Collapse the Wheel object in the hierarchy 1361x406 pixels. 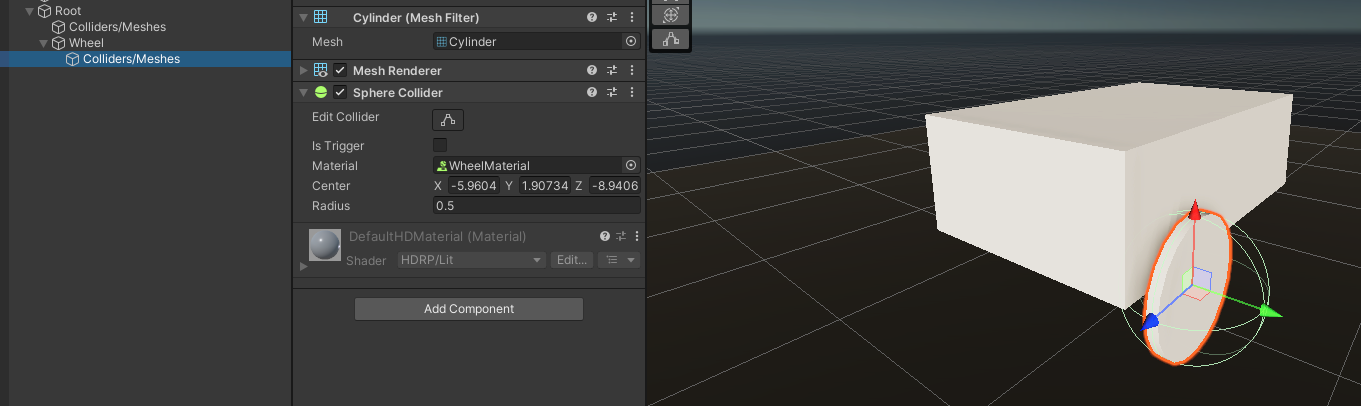pos(43,43)
